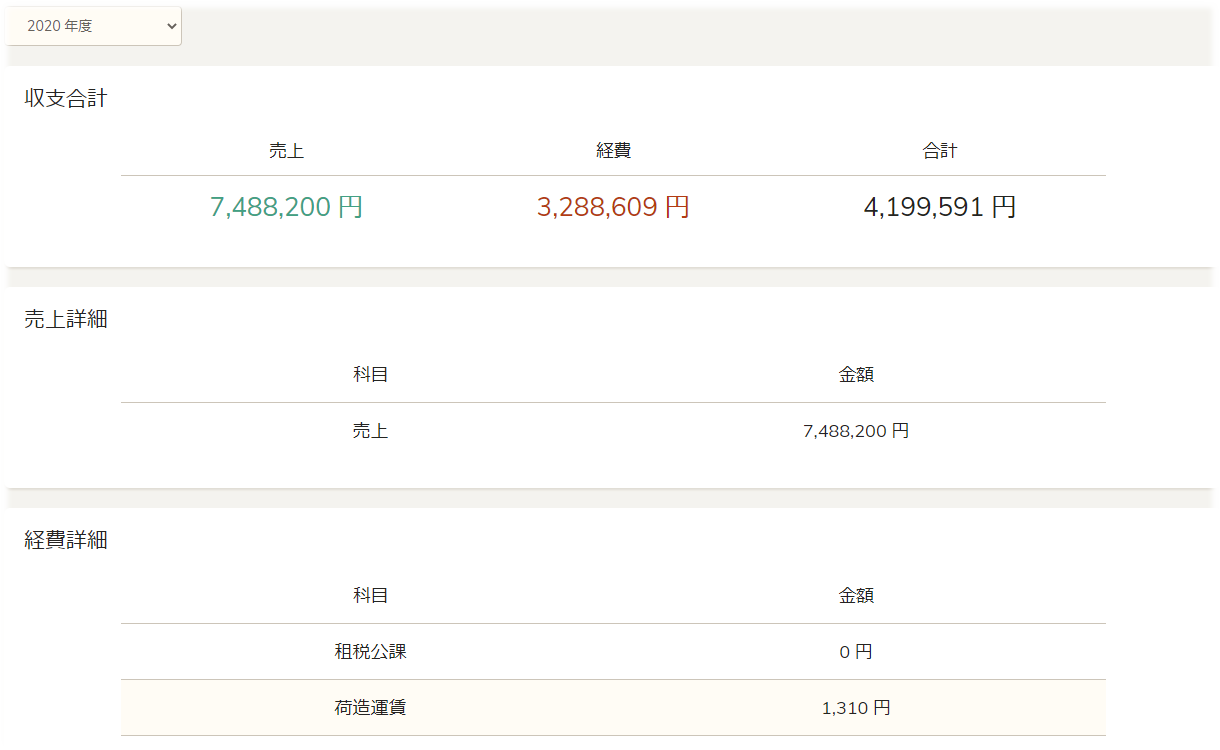This screenshot has height=750, width=1220.
Task: Click the 経費詳細 section heading
Action: [66, 540]
